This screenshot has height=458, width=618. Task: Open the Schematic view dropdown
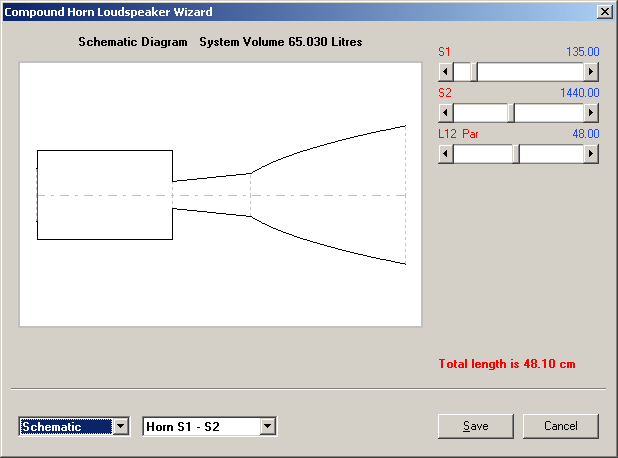pos(121,426)
